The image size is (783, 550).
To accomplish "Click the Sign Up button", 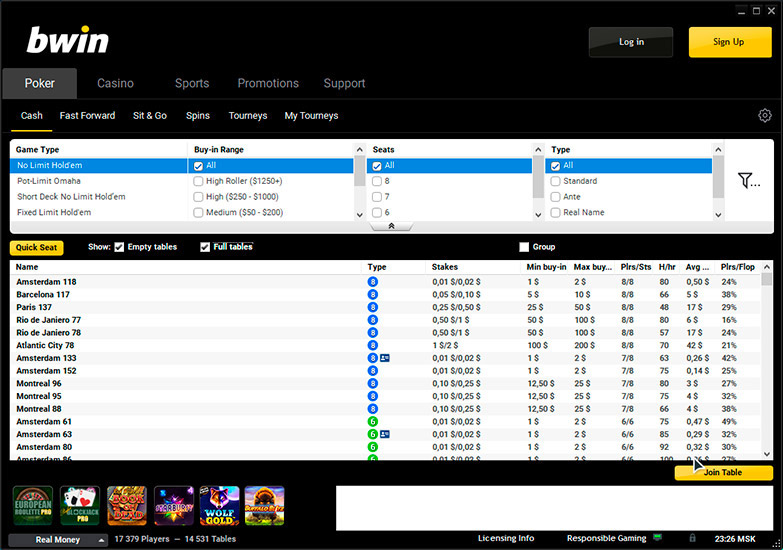I will pos(730,42).
